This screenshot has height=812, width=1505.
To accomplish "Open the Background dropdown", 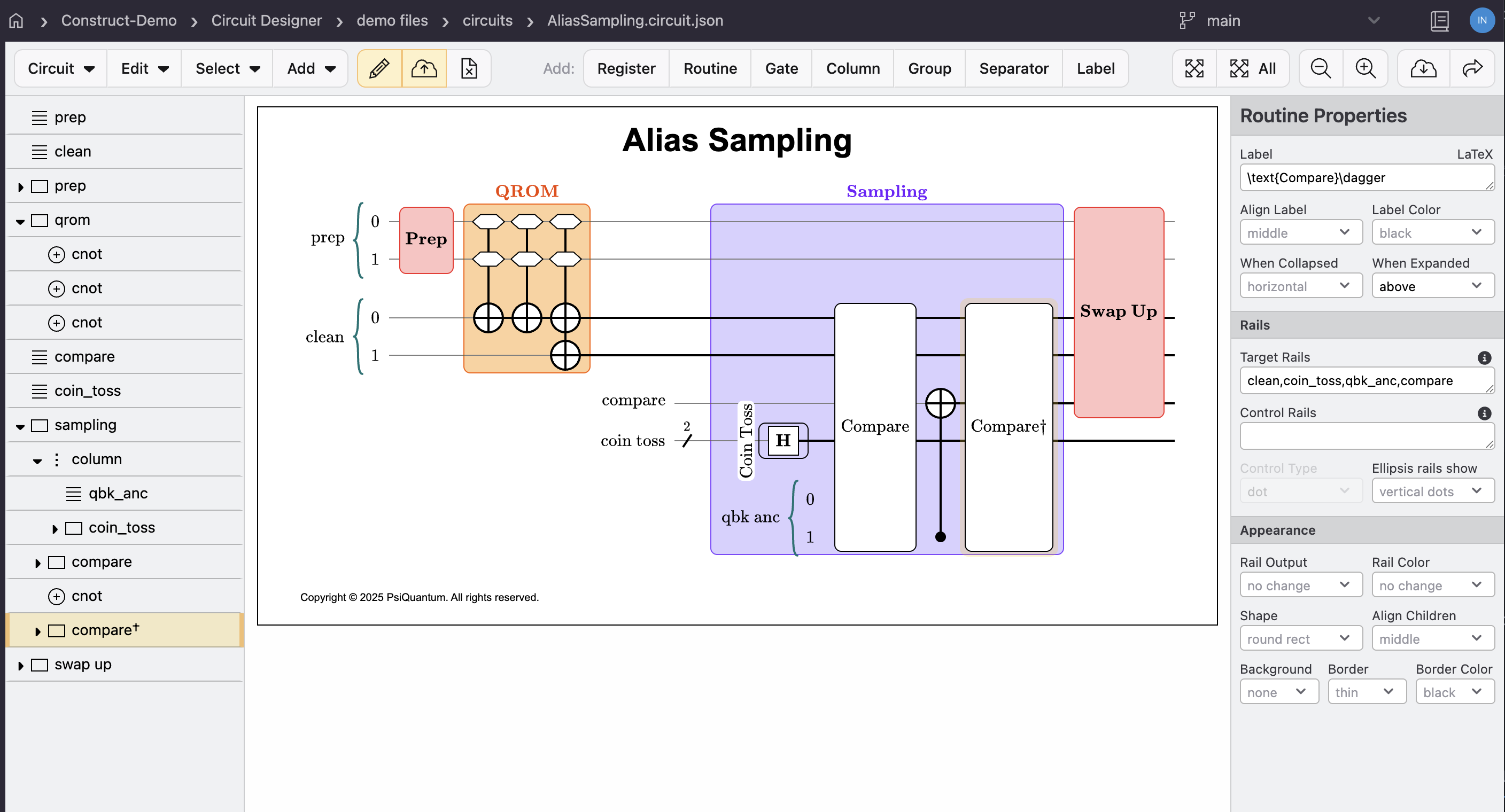I will [1279, 692].
